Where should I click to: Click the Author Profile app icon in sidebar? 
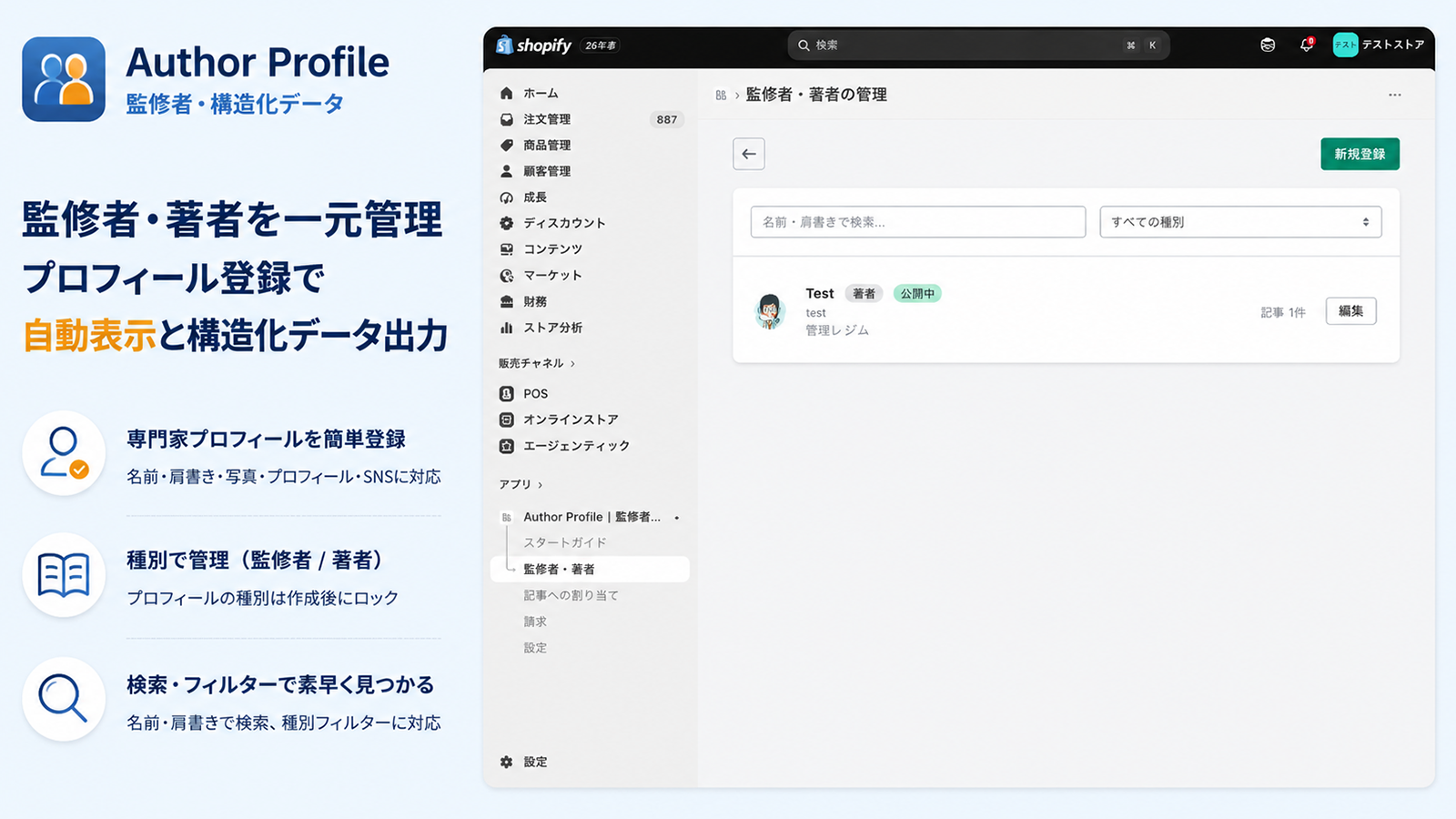point(507,517)
